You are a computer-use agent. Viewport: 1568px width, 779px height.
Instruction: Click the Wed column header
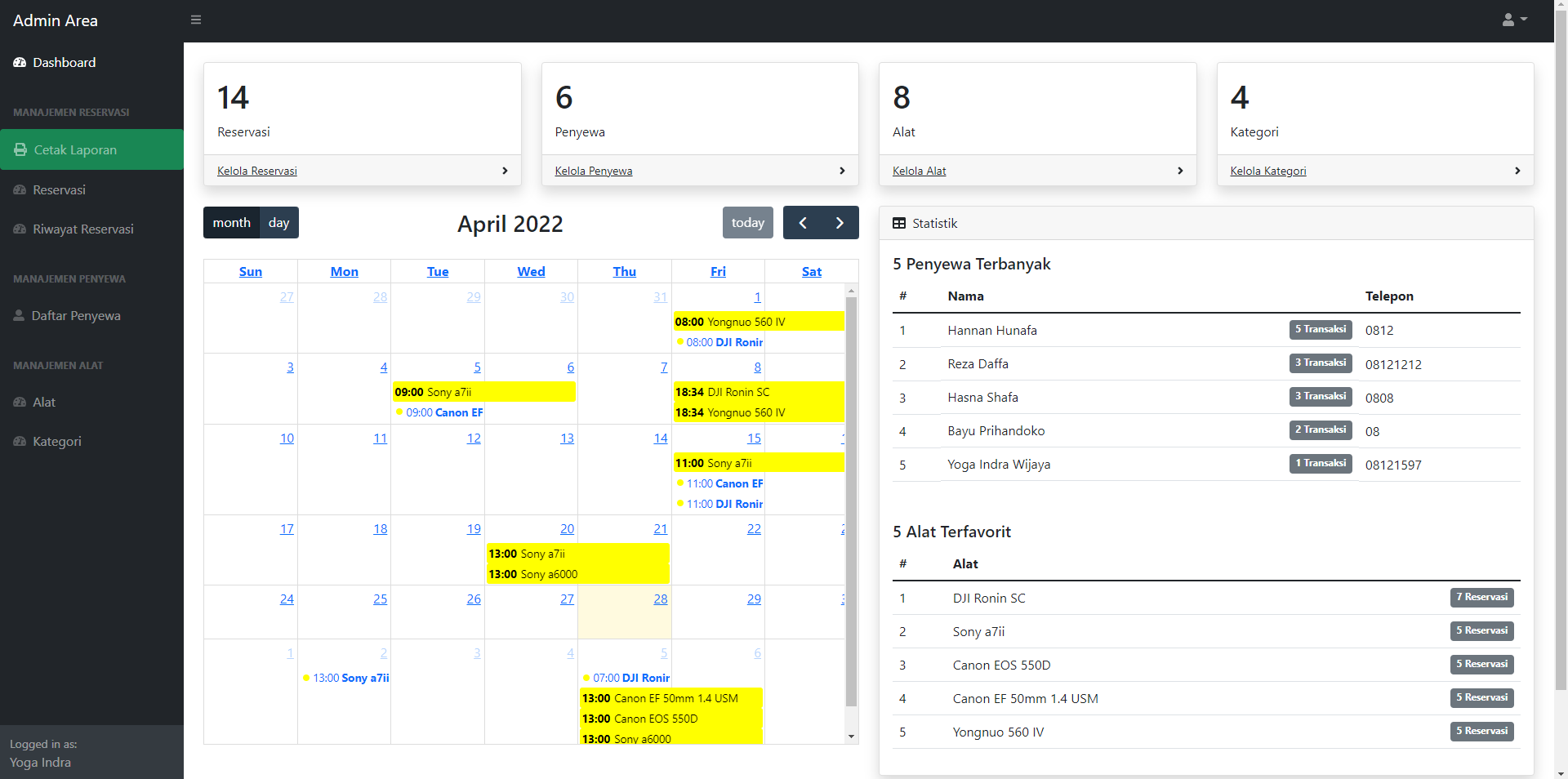[x=531, y=271]
